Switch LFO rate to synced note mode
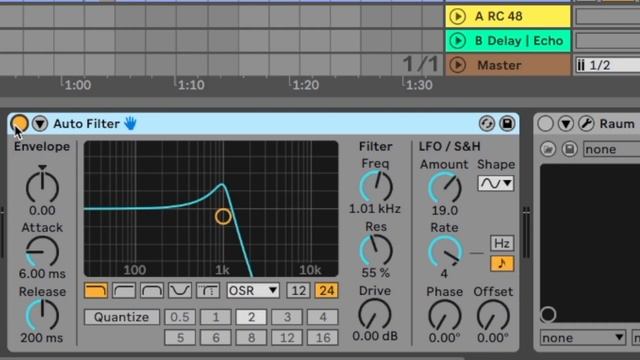Screen dimensions: 640x360 [x=502, y=264]
